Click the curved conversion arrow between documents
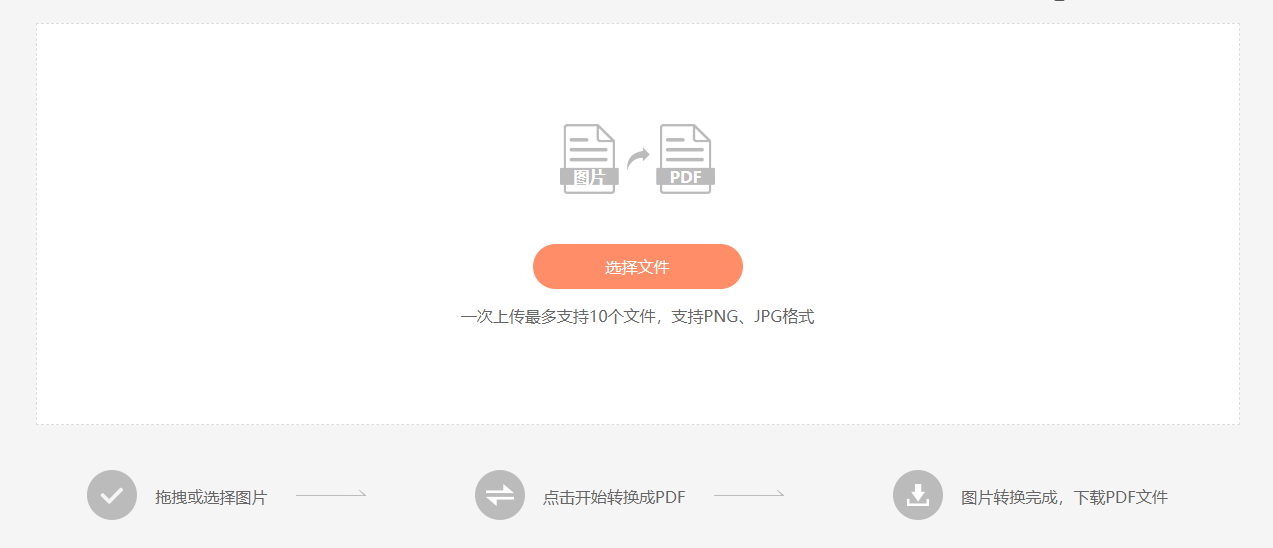The height and width of the screenshot is (548, 1273). click(x=638, y=158)
